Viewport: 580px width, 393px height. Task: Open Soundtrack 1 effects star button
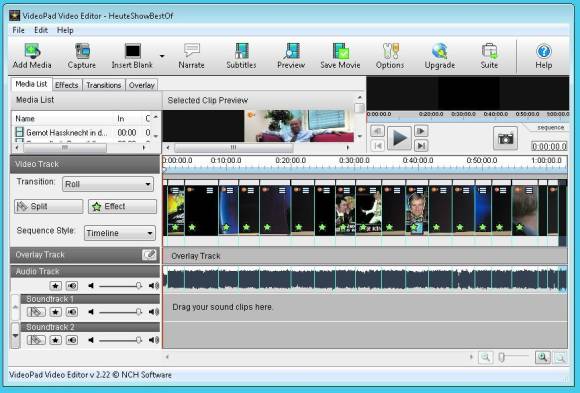point(55,312)
